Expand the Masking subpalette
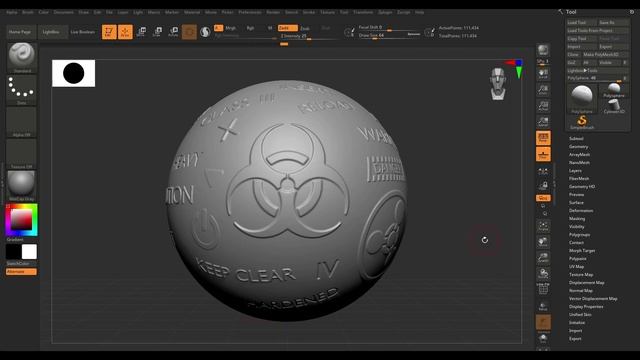This screenshot has height=360, width=640. [577, 218]
